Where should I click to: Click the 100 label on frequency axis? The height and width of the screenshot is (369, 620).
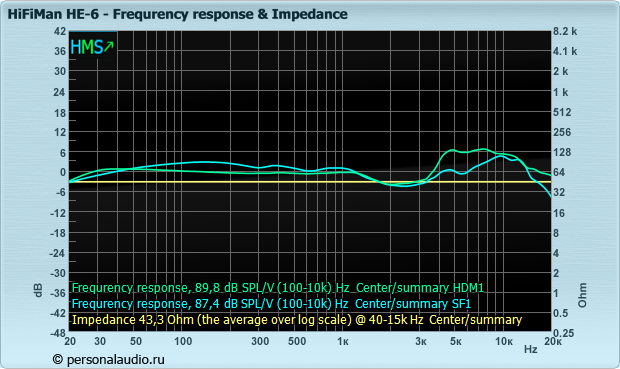click(183, 341)
